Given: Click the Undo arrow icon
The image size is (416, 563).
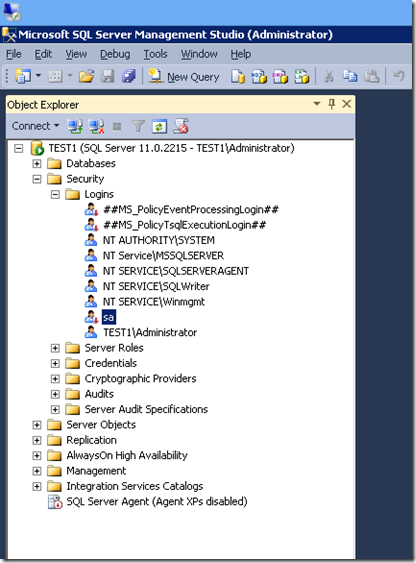Looking at the screenshot, I should click(399, 76).
